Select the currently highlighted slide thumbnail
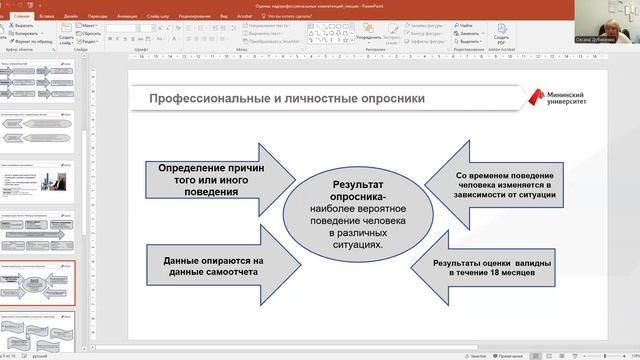Image resolution: width=640 pixels, height=360 pixels. tap(37, 283)
